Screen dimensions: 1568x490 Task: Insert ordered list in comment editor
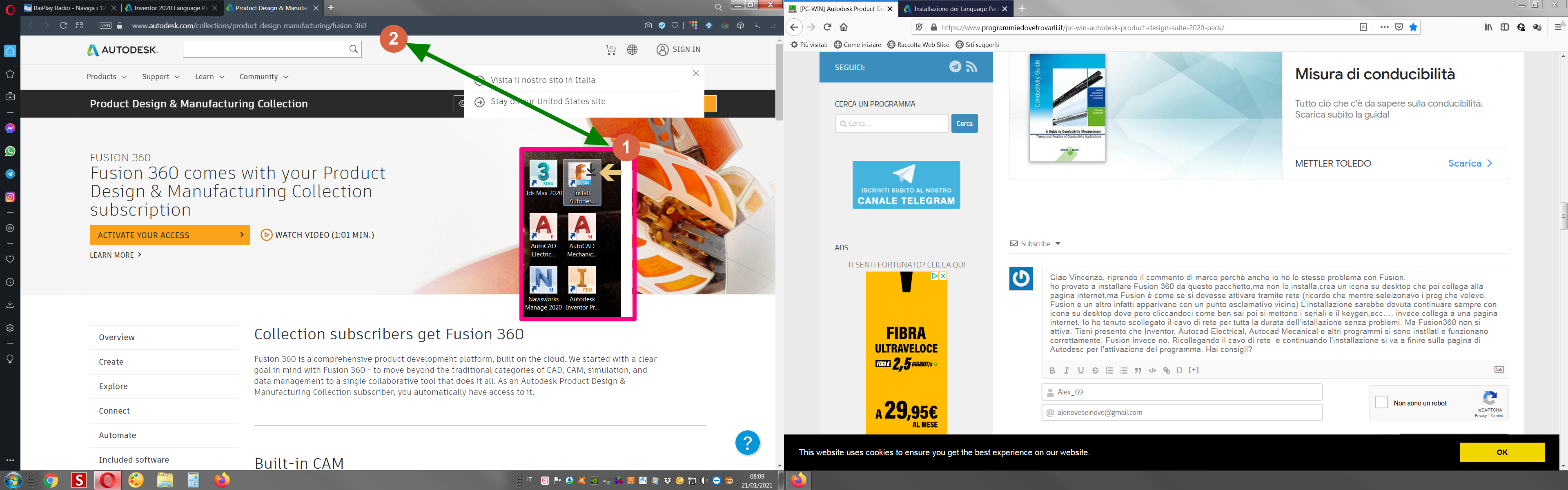click(x=1109, y=371)
